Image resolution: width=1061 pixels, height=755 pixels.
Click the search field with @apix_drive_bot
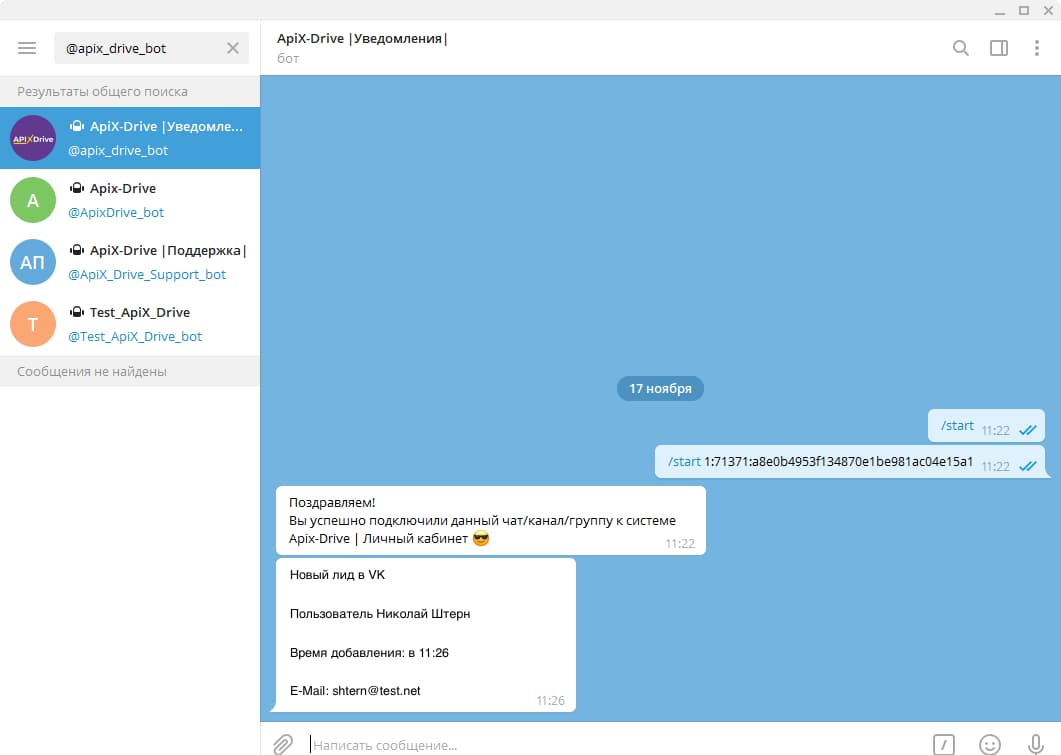152,48
